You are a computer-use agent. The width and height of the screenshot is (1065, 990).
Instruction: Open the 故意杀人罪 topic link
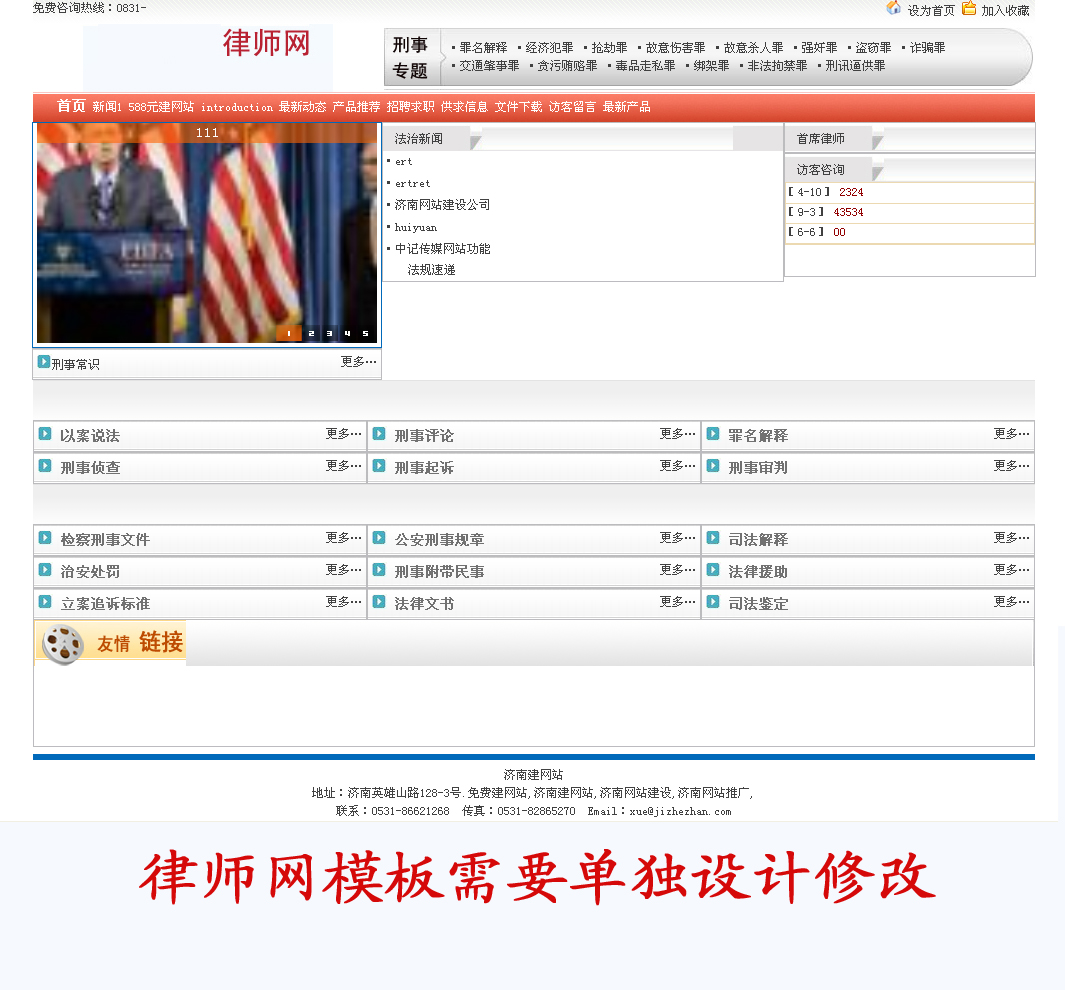pos(753,48)
